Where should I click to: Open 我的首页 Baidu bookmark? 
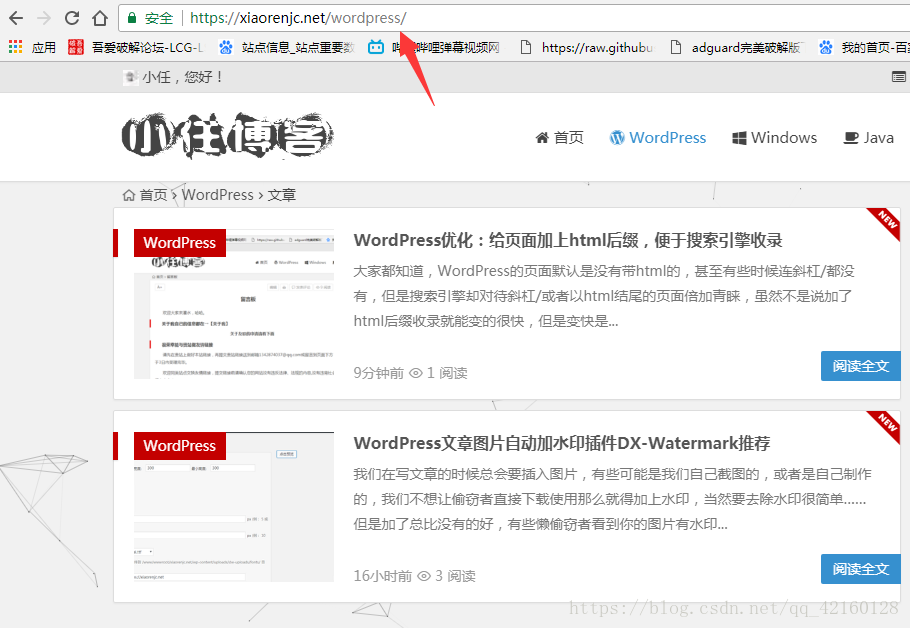pos(864,48)
